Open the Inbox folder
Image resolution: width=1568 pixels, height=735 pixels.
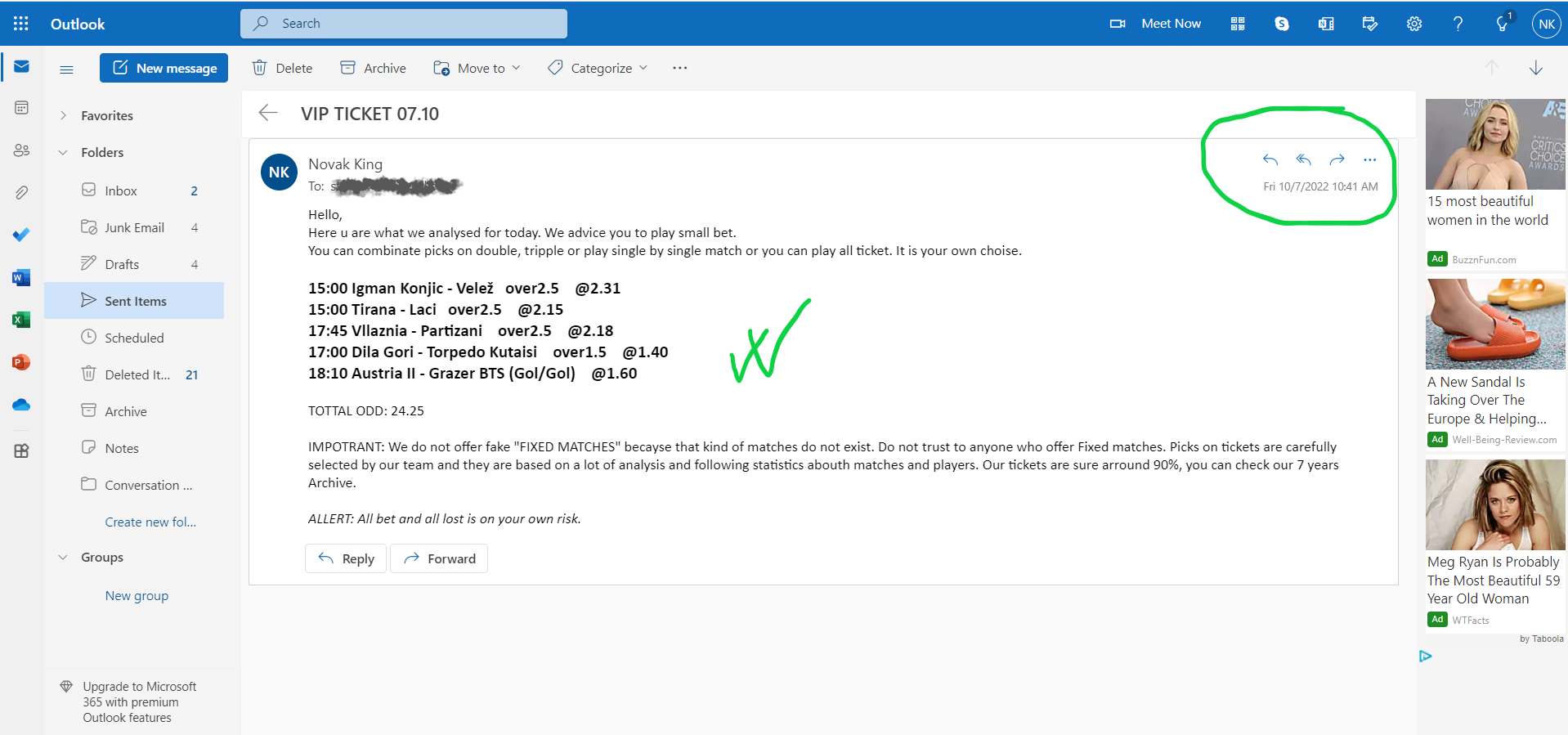(x=134, y=190)
